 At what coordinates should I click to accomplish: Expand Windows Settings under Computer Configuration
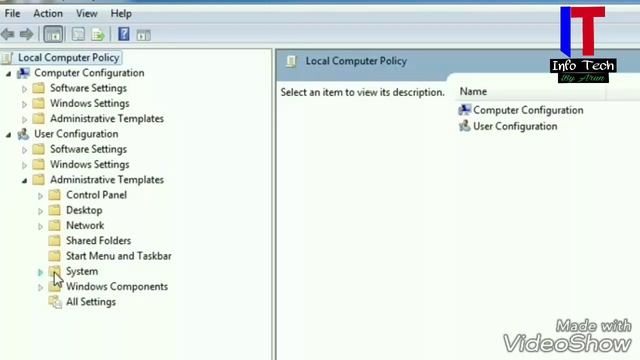pyautogui.click(x=24, y=104)
